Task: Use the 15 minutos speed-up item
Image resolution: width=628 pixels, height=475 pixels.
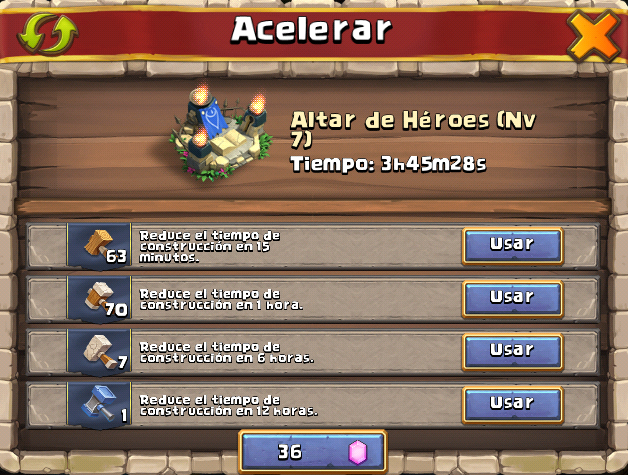Action: click(x=513, y=246)
